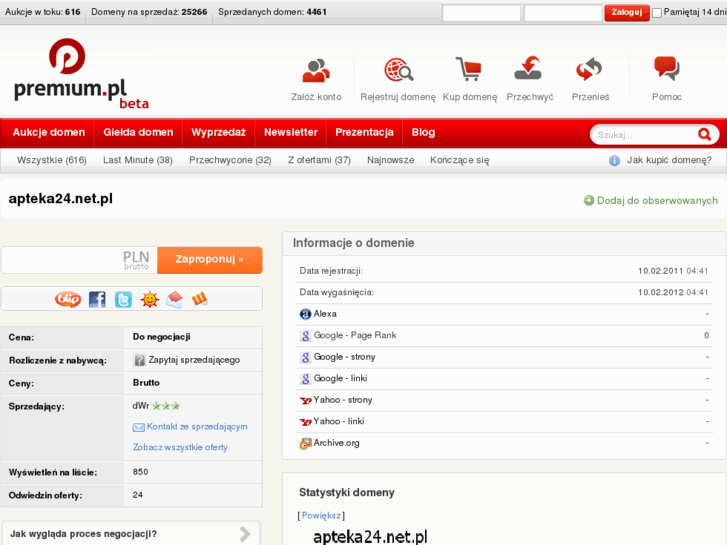Focus the login password field
Screen dimensions: 727x545
click(x=562, y=13)
